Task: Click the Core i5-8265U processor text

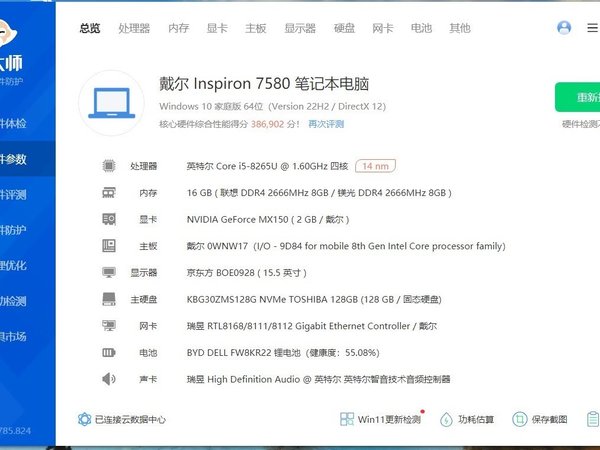Action: click(267, 166)
